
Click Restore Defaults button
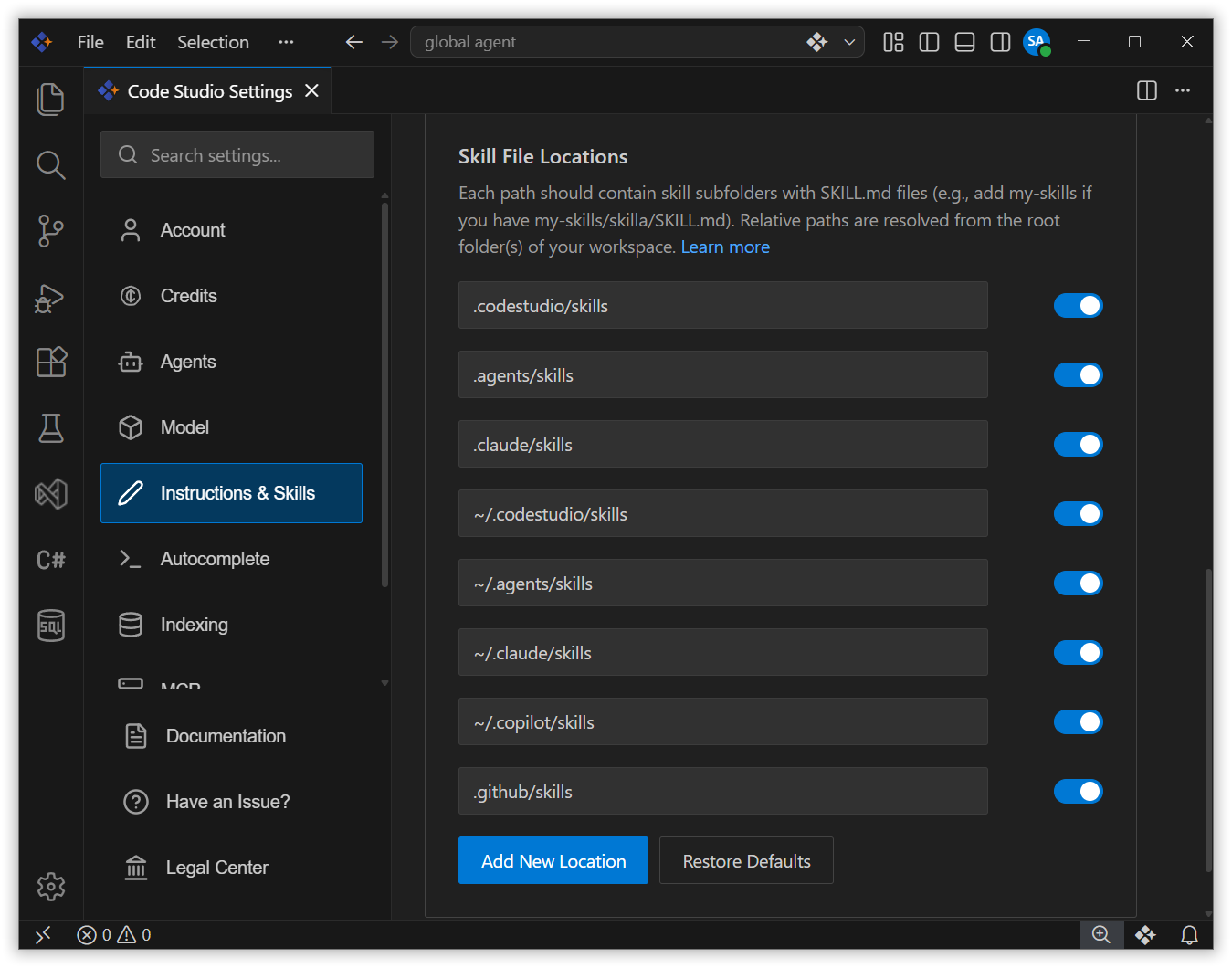tap(746, 860)
